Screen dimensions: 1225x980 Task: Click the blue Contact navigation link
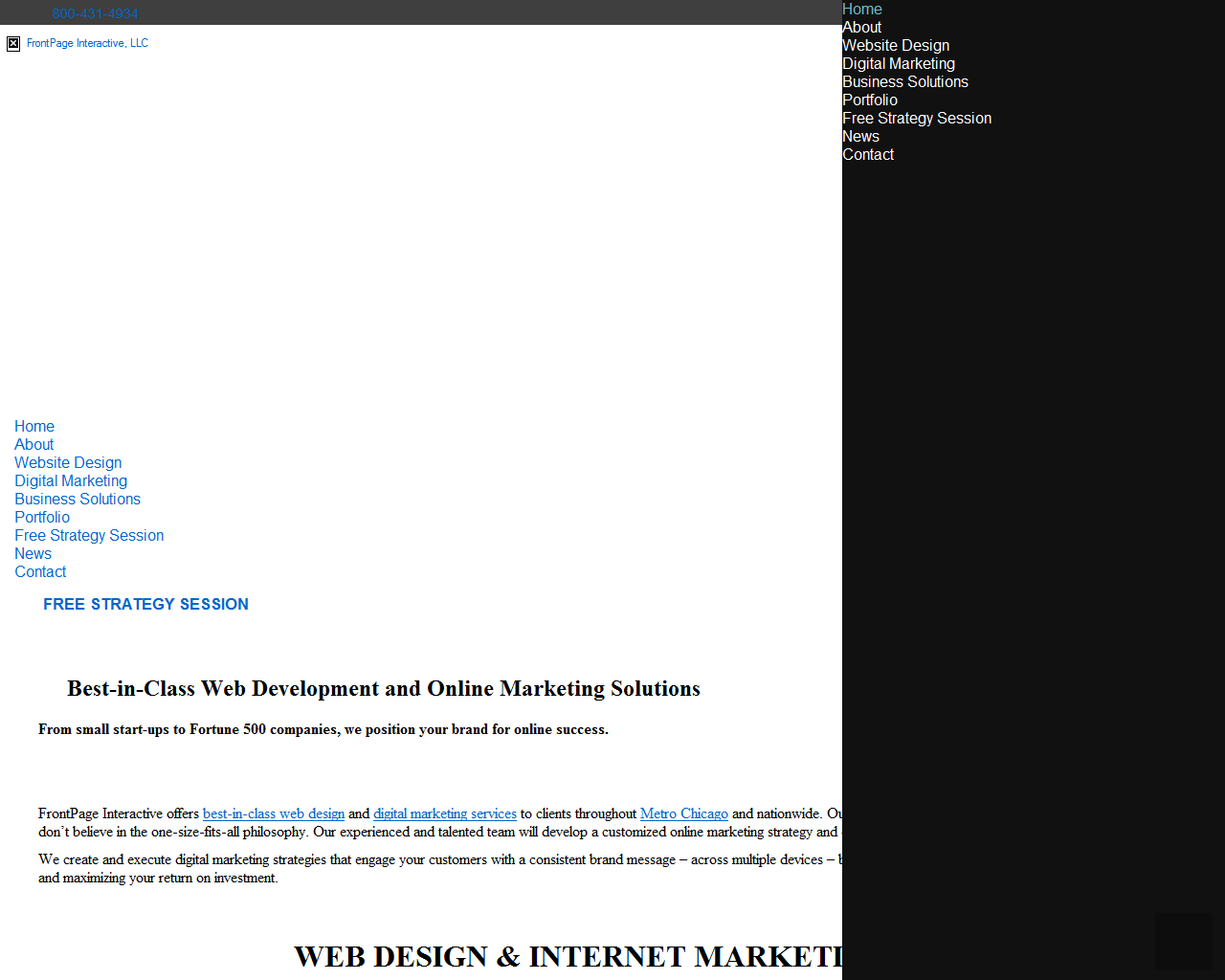pyautogui.click(x=40, y=572)
